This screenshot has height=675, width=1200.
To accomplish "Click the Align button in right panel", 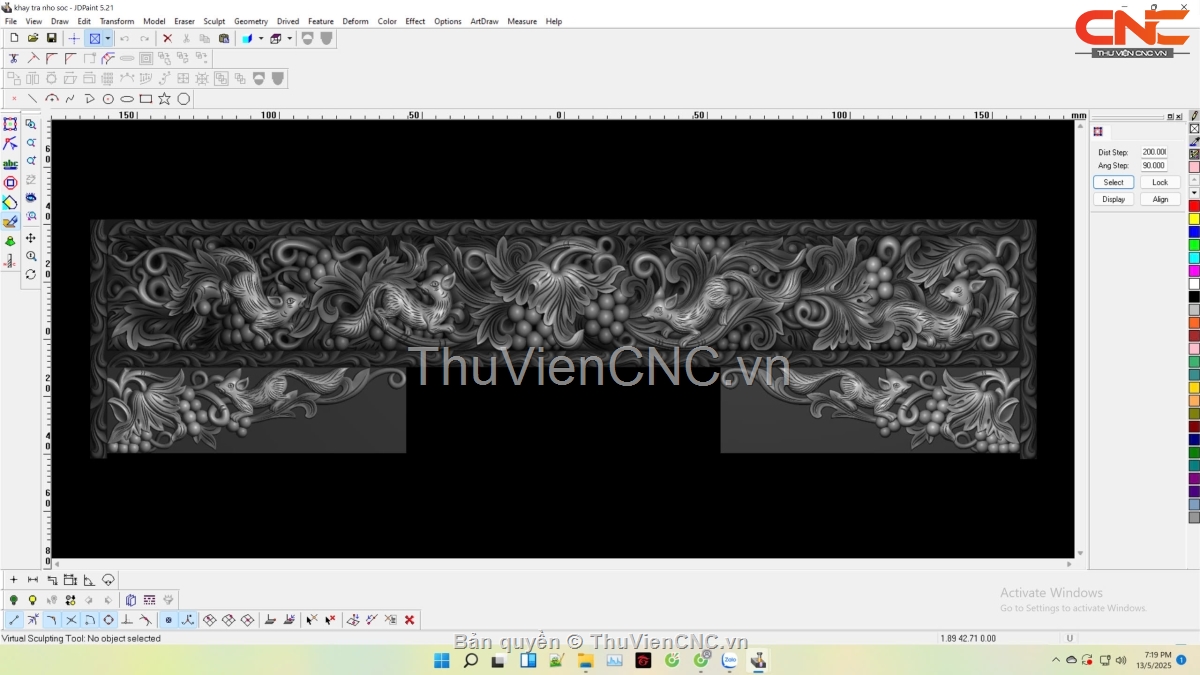I will (x=1160, y=199).
